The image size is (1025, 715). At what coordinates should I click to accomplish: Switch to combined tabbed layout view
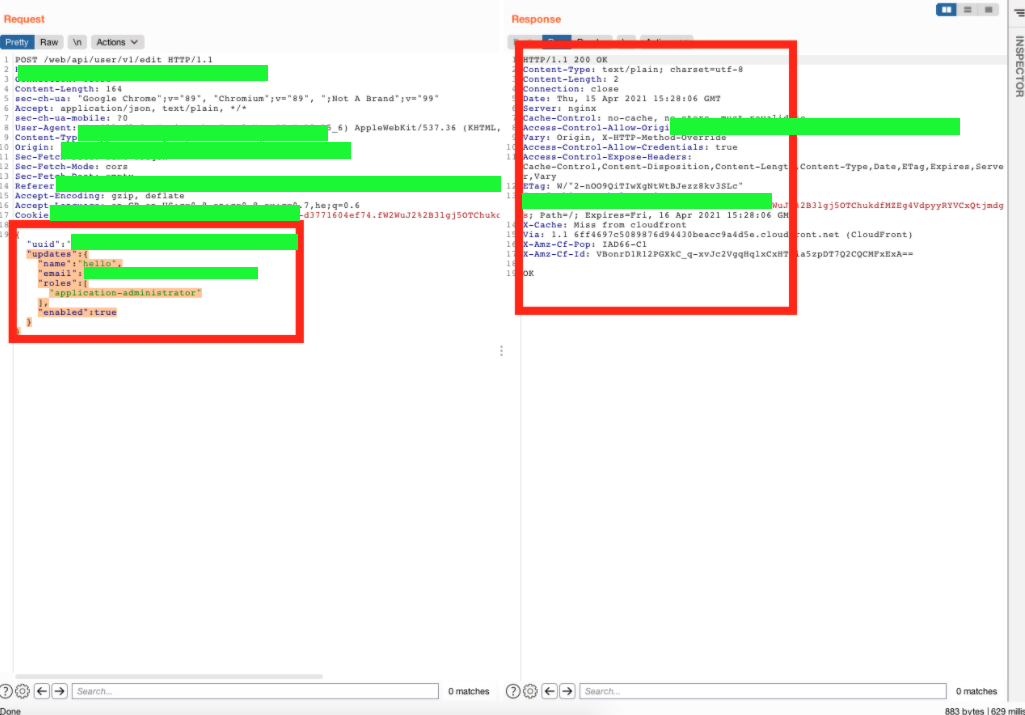point(988,10)
